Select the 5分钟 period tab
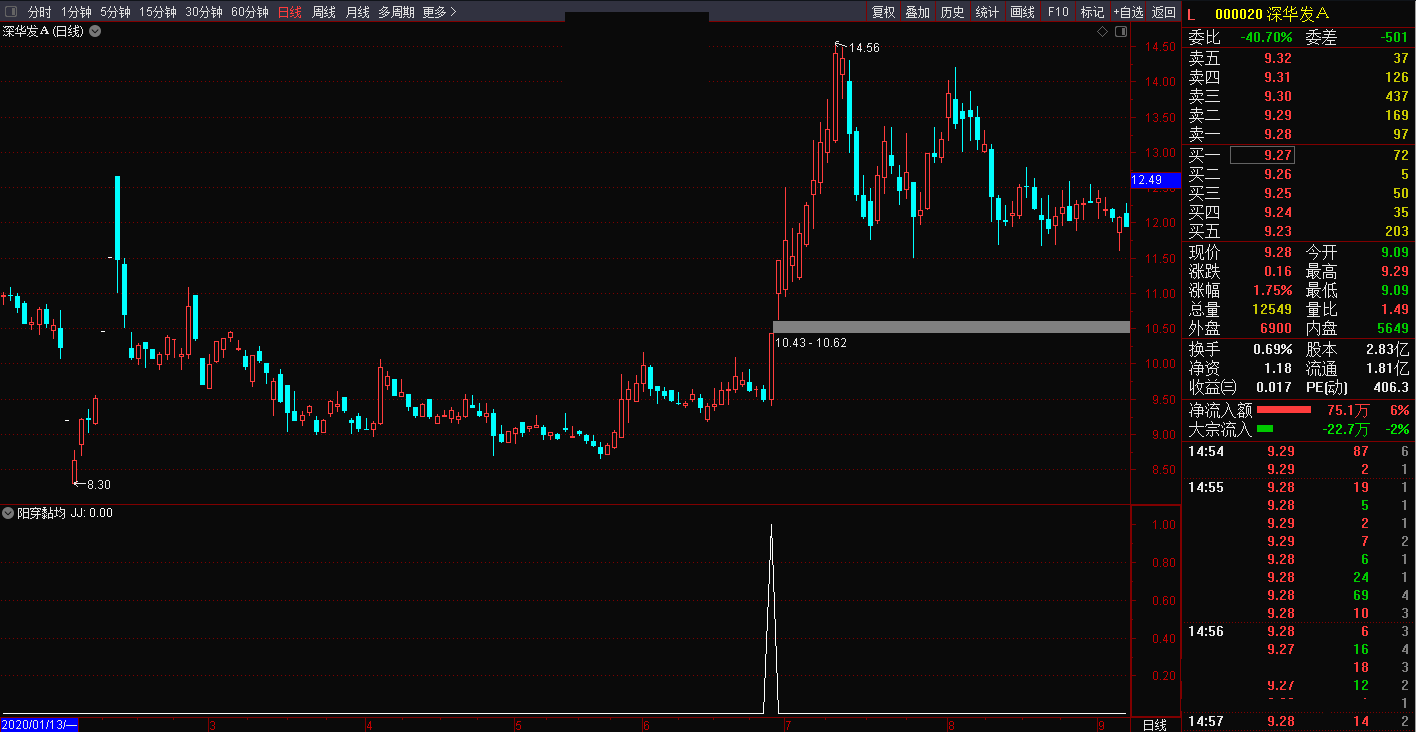 [x=115, y=12]
